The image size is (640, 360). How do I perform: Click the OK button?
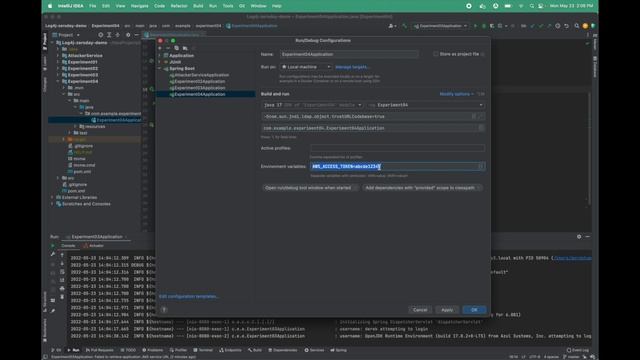474,310
